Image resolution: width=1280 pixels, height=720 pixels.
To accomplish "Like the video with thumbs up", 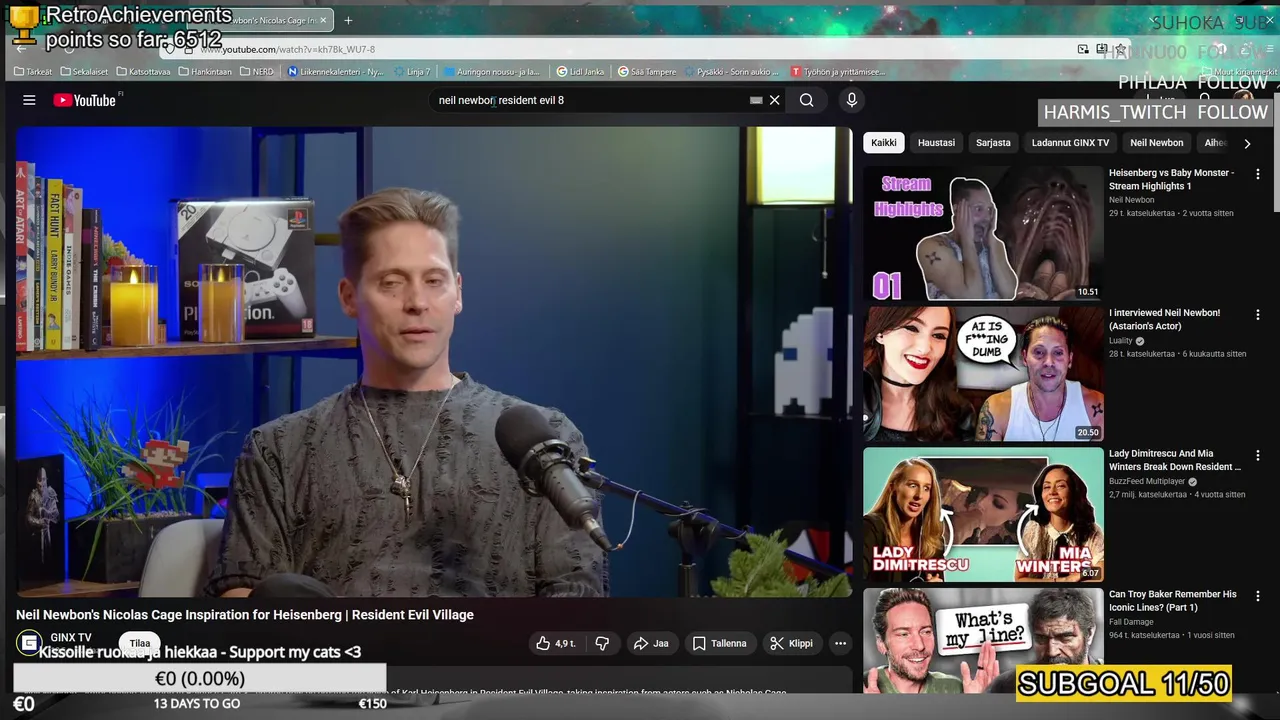I will pyautogui.click(x=556, y=643).
